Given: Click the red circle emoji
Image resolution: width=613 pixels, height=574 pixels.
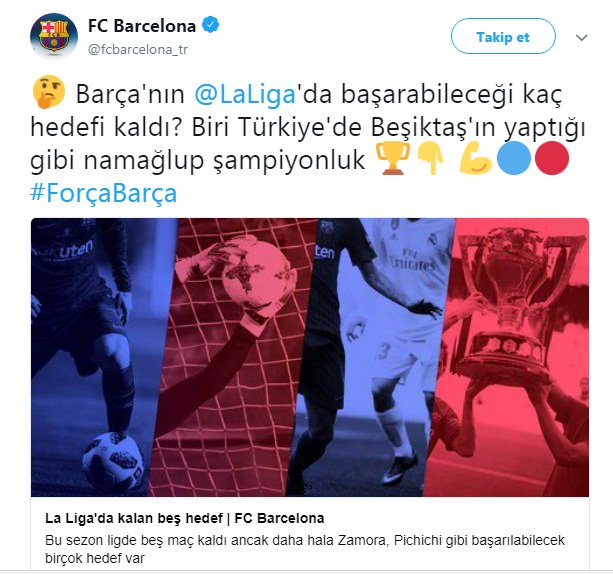Looking at the screenshot, I should (x=552, y=158).
